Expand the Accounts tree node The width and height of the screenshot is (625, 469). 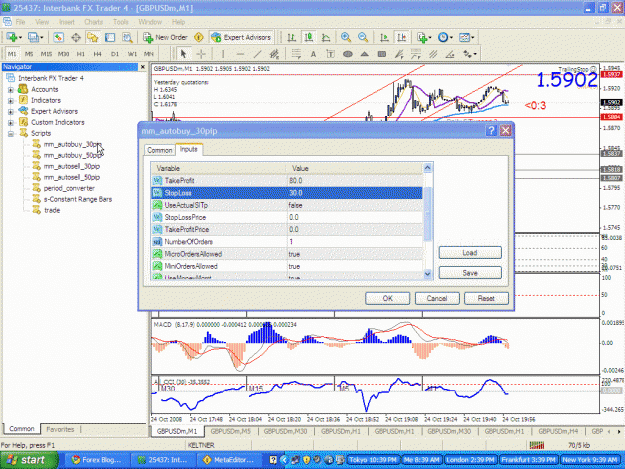click(x=11, y=90)
